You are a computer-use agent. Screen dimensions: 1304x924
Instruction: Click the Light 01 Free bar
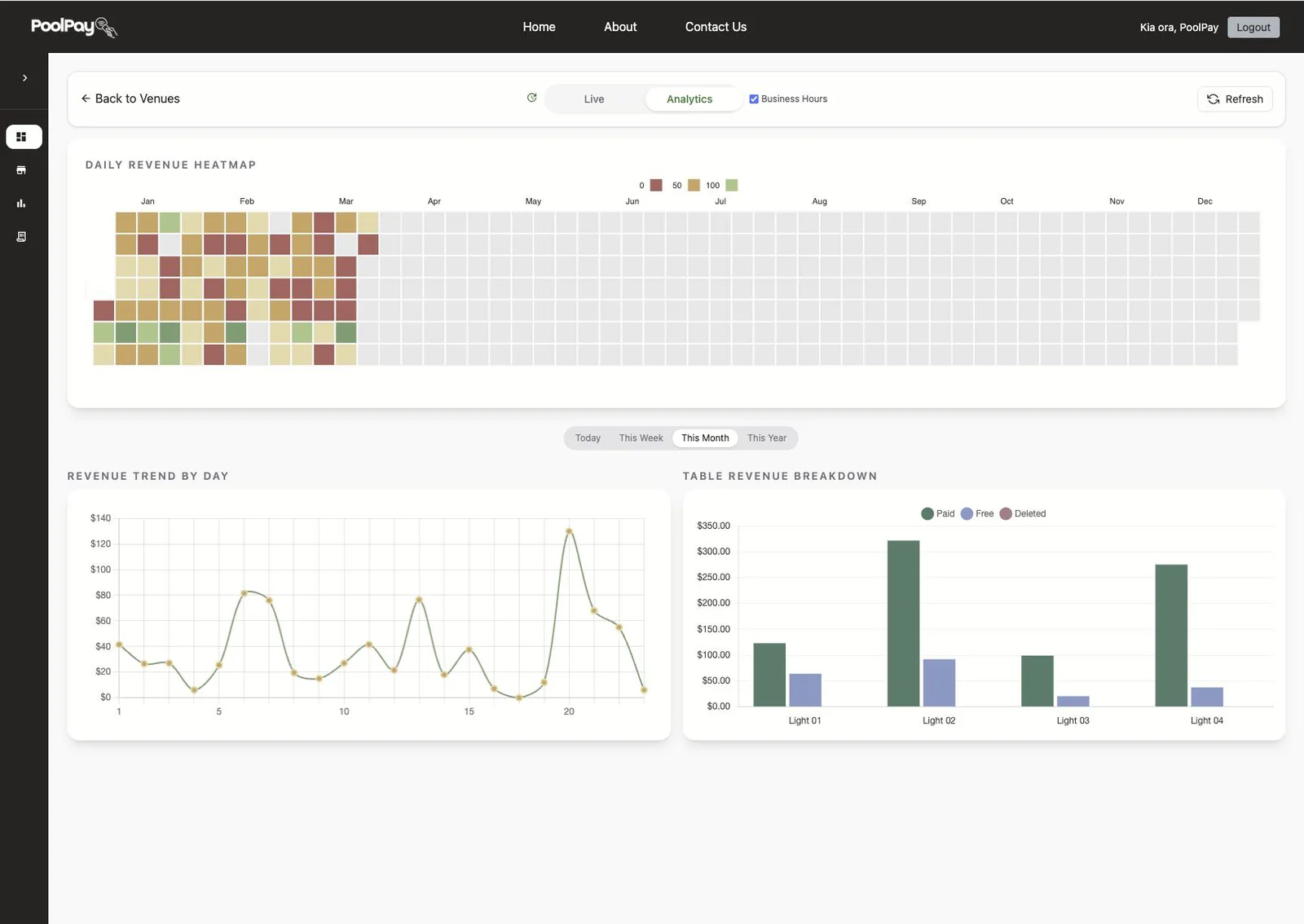[805, 690]
